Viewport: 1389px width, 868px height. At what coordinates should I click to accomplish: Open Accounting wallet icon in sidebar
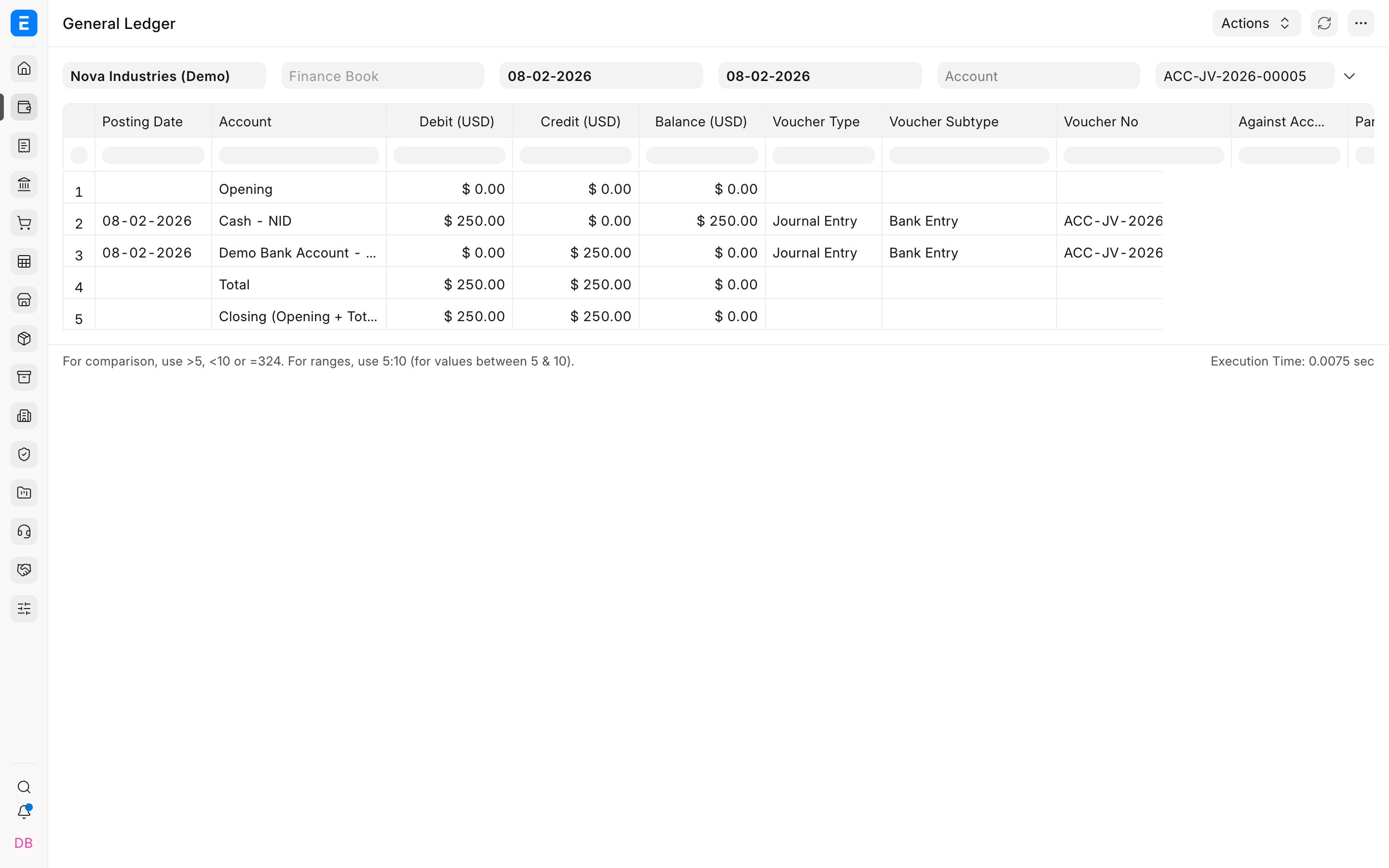click(x=24, y=108)
